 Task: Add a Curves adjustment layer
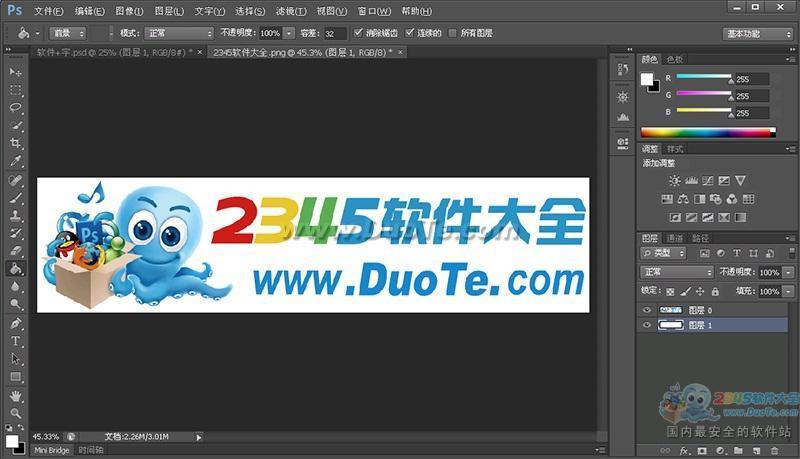(708, 181)
